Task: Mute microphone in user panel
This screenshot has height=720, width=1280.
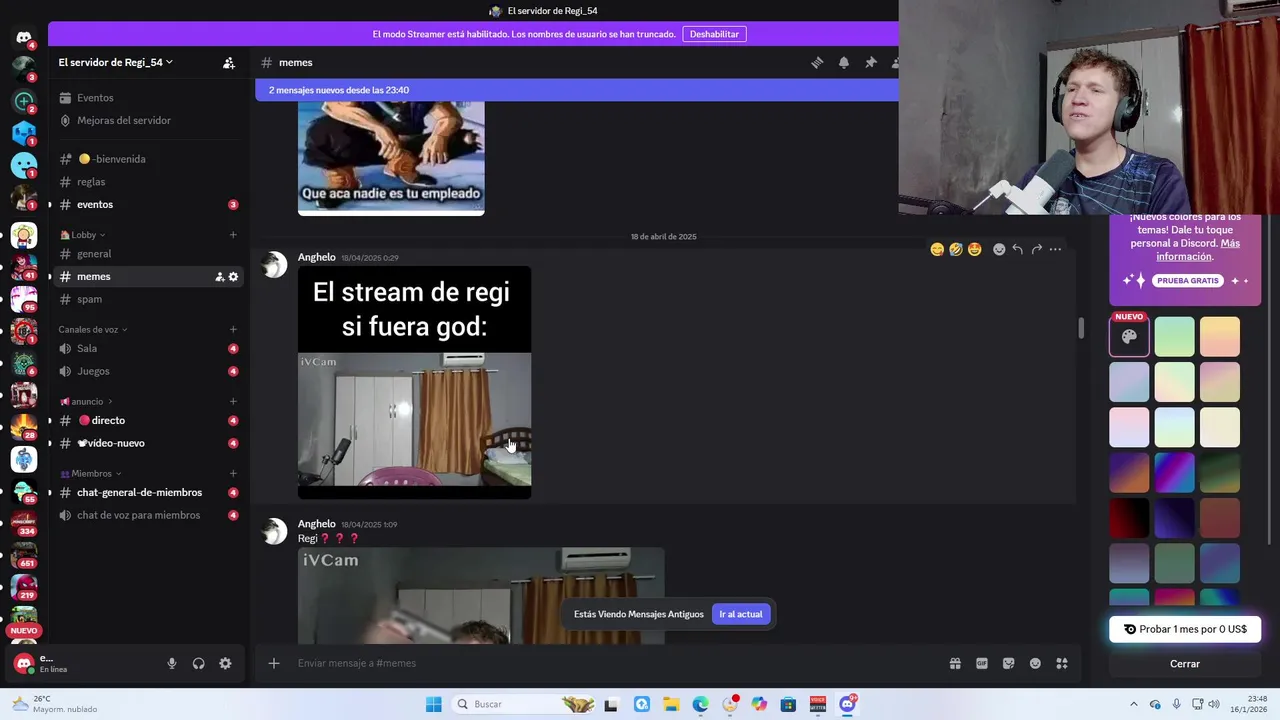Action: 172,663
